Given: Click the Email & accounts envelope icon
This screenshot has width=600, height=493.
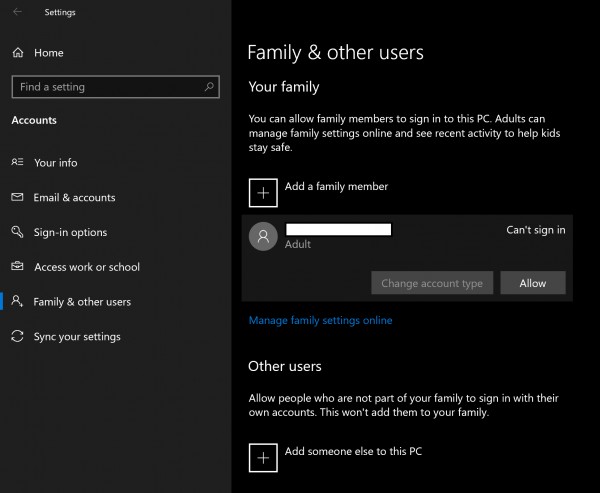Looking at the screenshot, I should (x=17, y=197).
